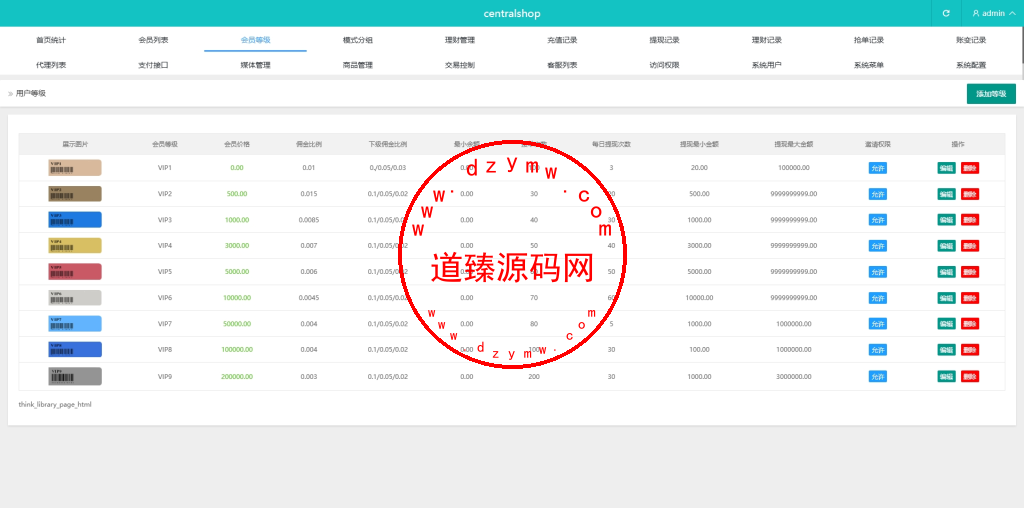Go to 交易控制
This screenshot has height=508, width=1024.
(460, 65)
